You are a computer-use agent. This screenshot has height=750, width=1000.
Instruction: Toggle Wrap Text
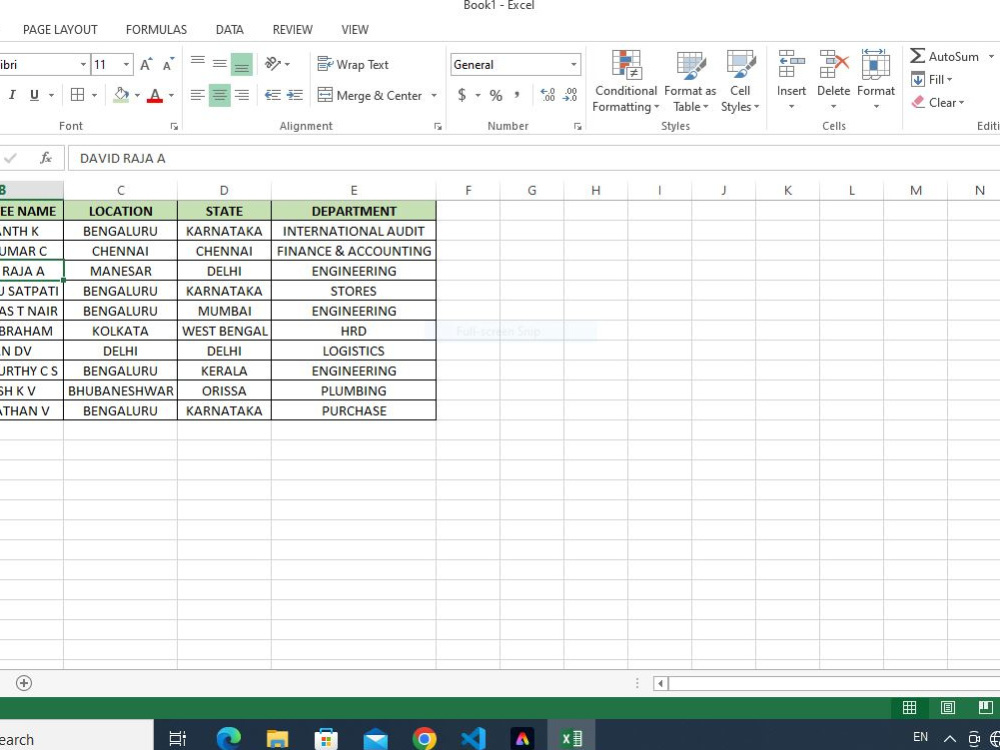coord(353,64)
